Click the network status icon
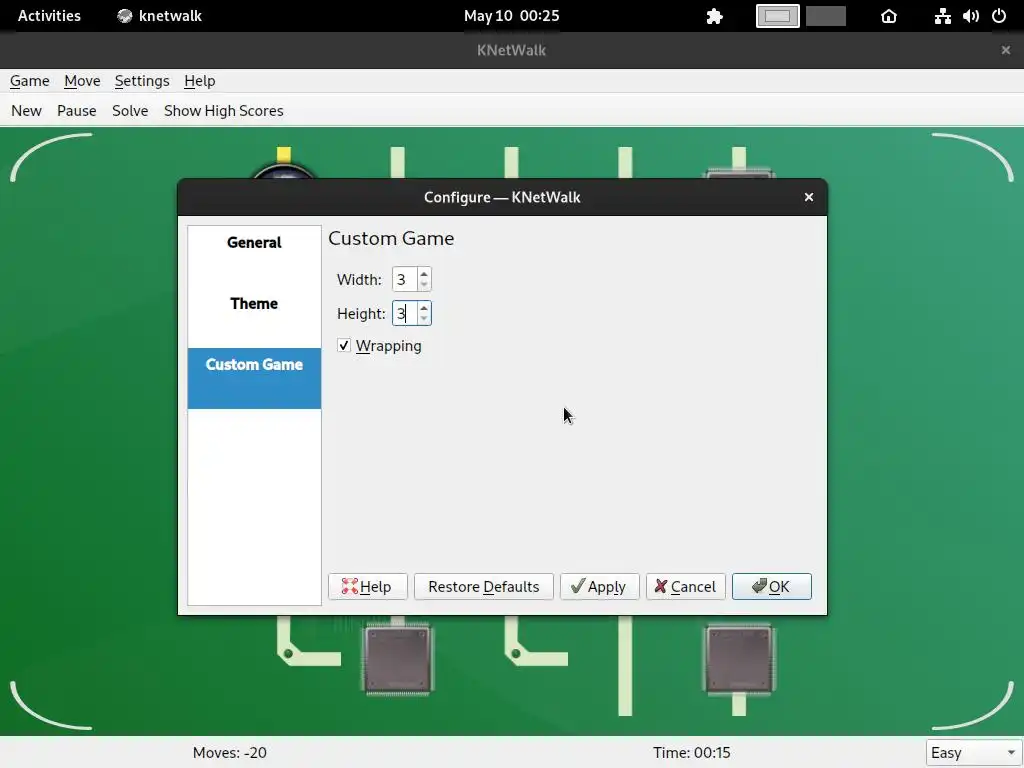Viewport: 1024px width, 768px height. [942, 16]
